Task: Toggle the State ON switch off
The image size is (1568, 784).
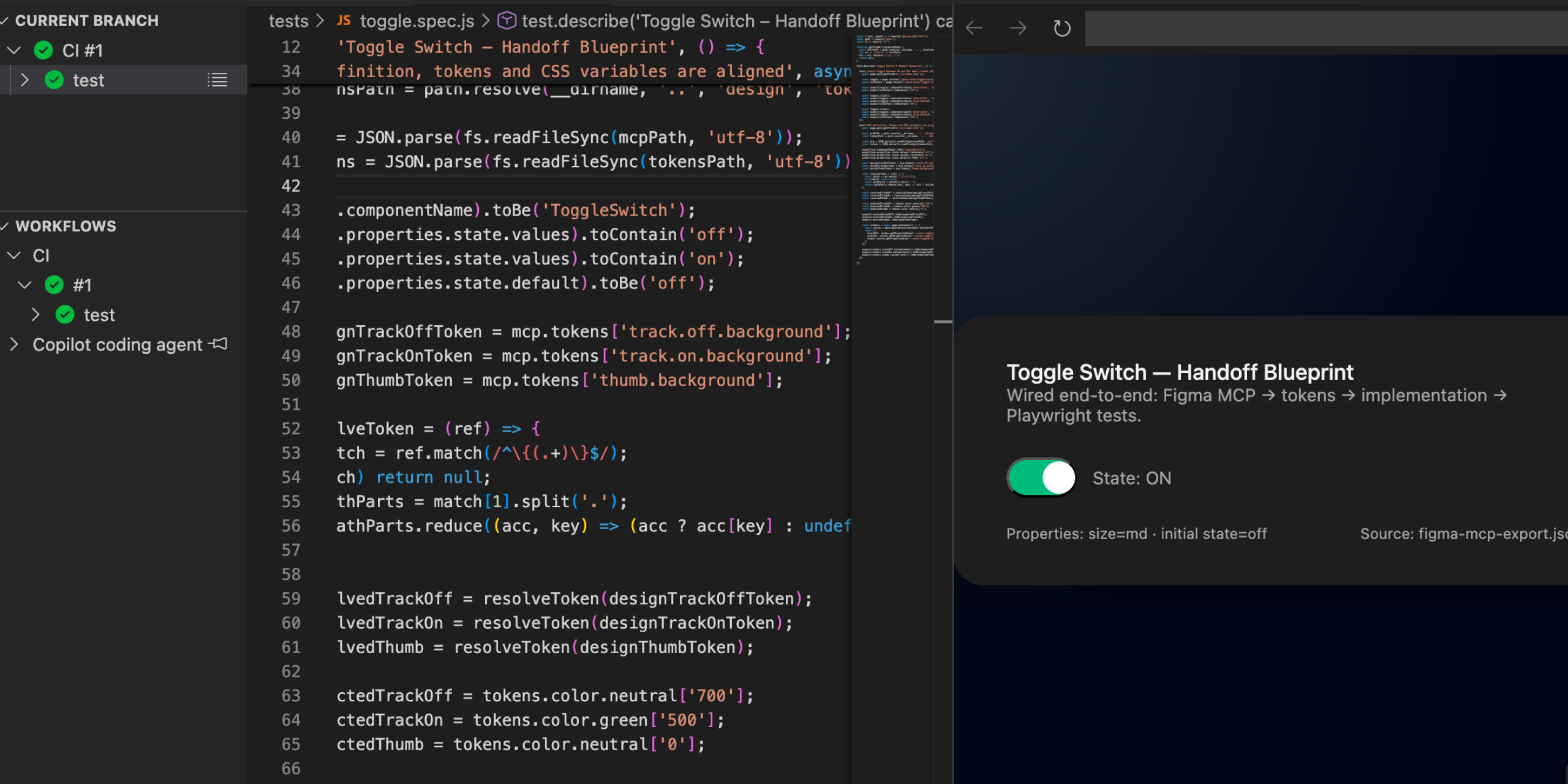Action: pyautogui.click(x=1041, y=478)
